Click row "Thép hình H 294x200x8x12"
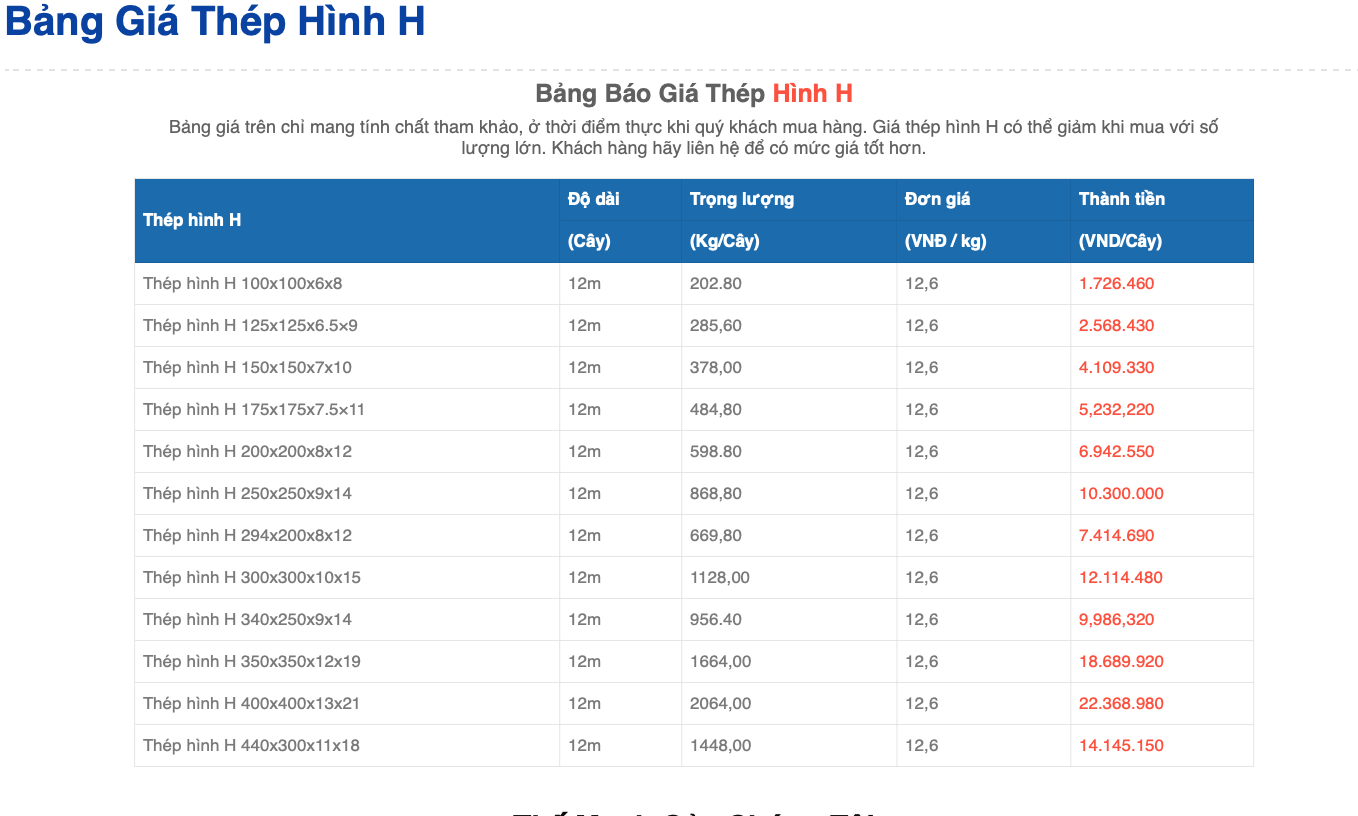This screenshot has height=816, width=1358. tap(694, 536)
